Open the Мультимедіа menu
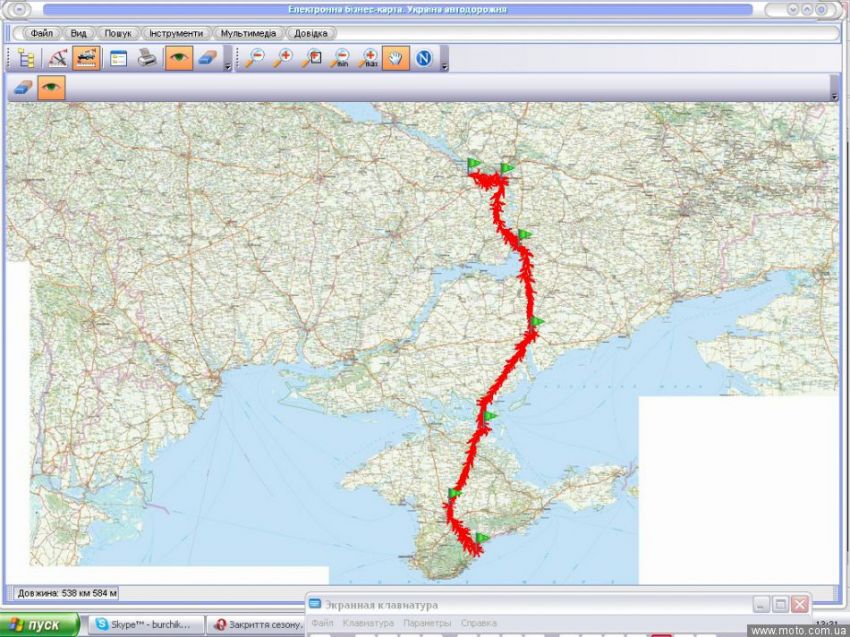The width and height of the screenshot is (850, 637). click(248, 33)
